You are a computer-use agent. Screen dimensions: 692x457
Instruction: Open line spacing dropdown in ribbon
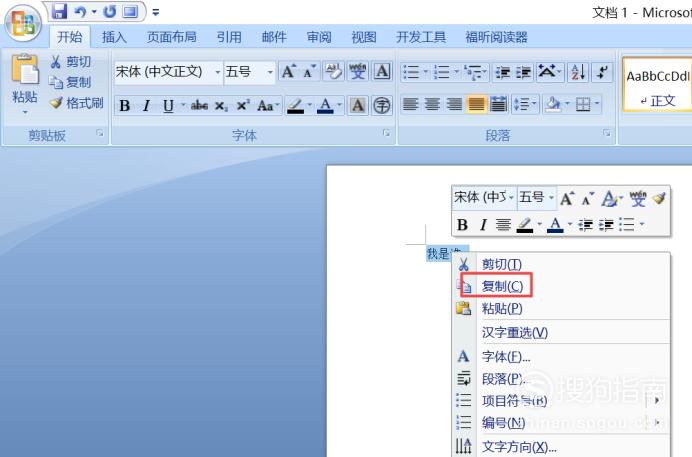(x=524, y=105)
